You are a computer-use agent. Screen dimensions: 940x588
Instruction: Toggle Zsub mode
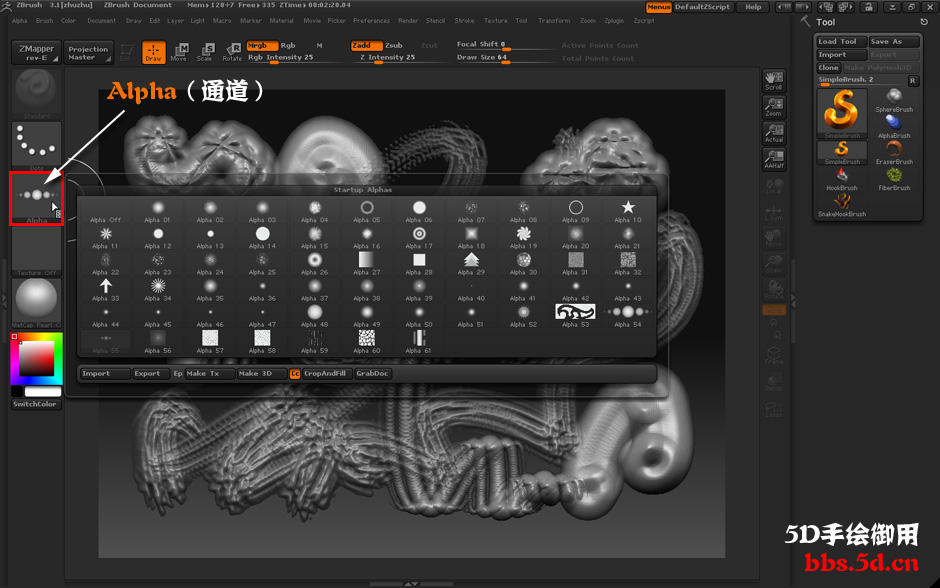pos(394,46)
